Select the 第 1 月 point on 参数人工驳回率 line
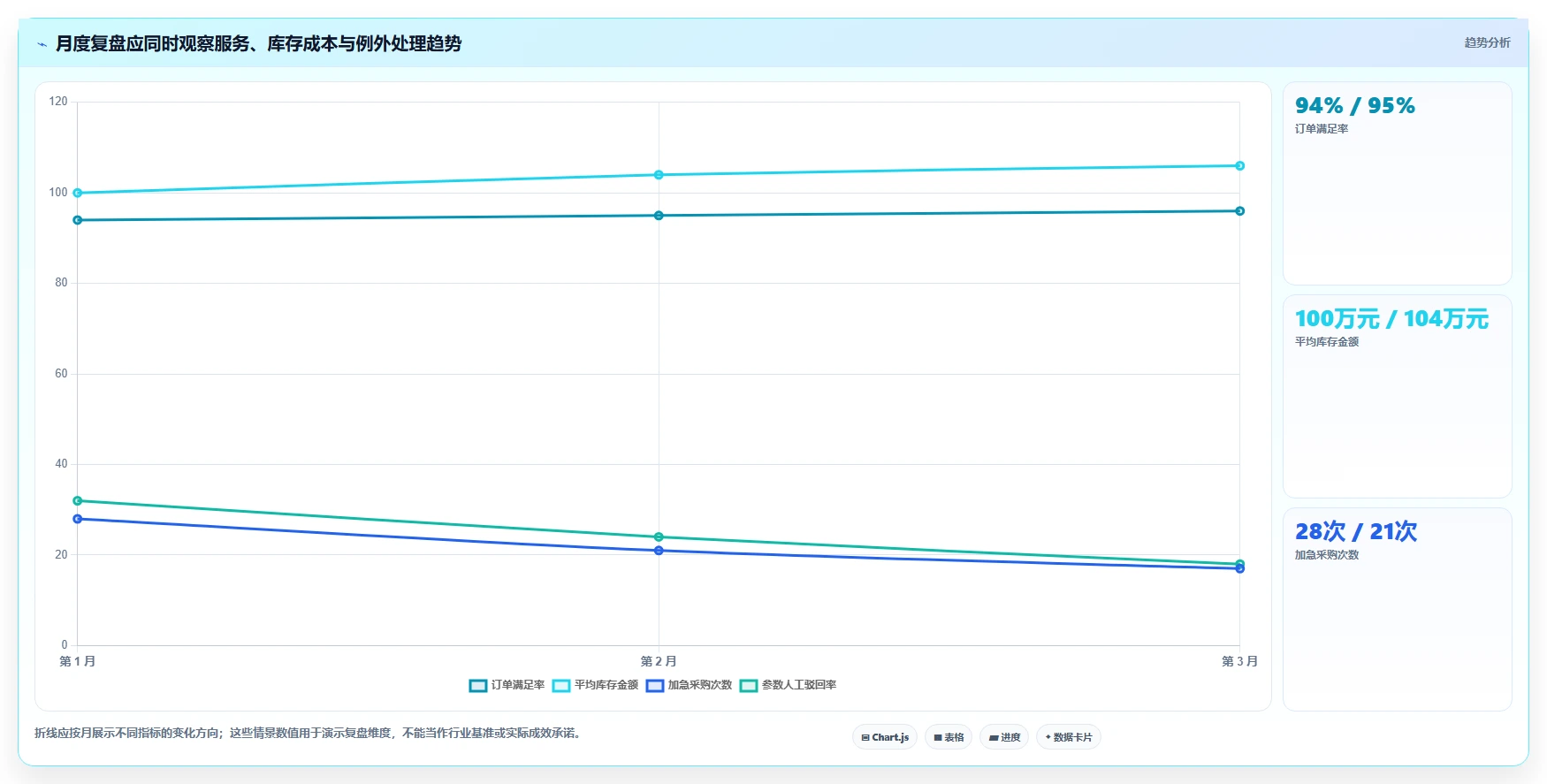 click(x=78, y=501)
